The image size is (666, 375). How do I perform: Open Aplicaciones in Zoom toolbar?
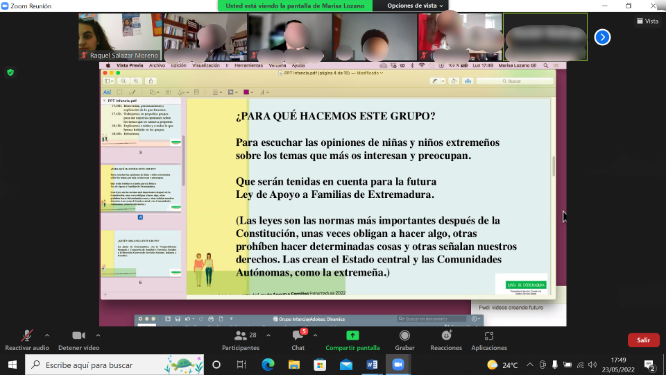489,340
